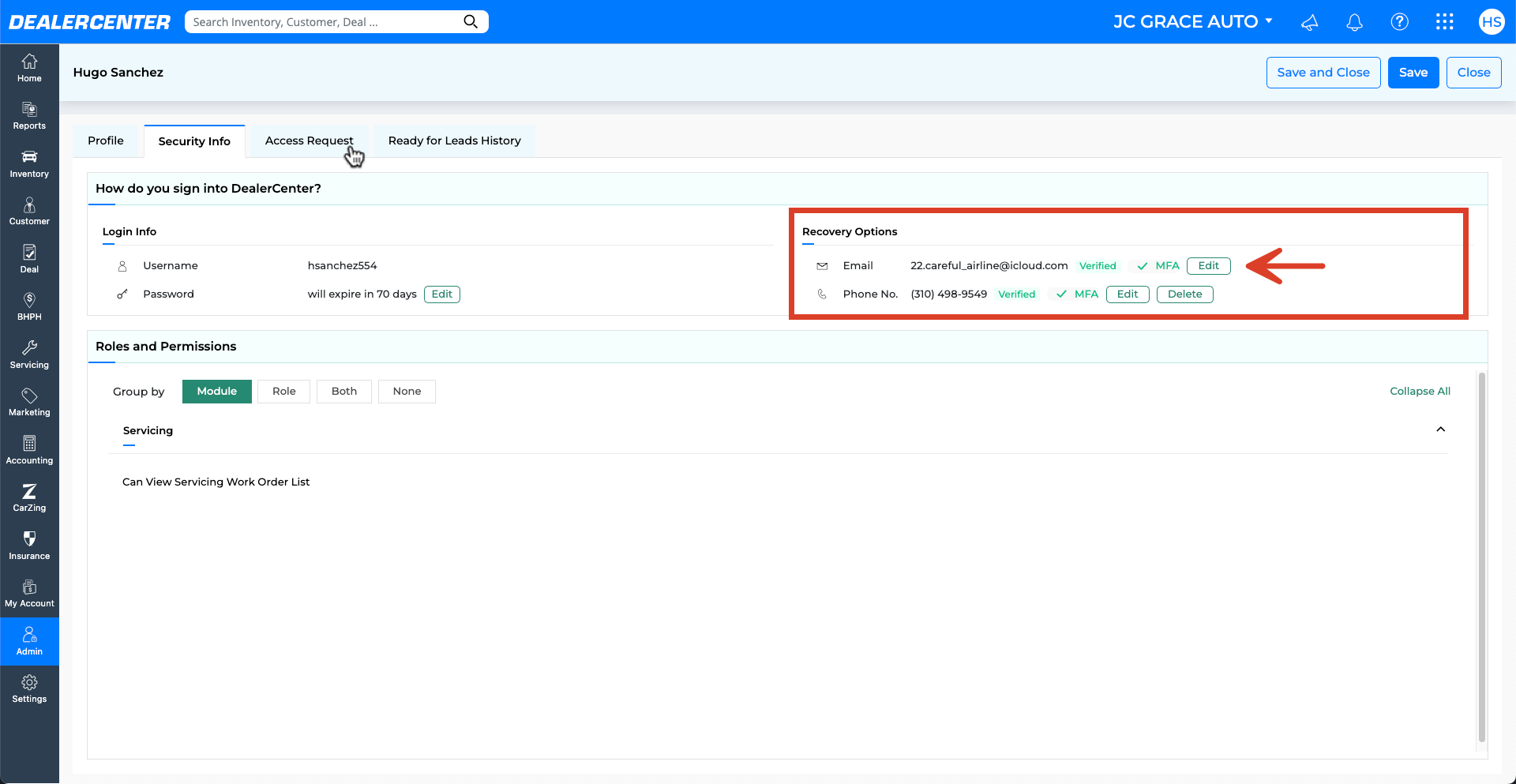Switch to the Profile tab

pyautogui.click(x=106, y=141)
